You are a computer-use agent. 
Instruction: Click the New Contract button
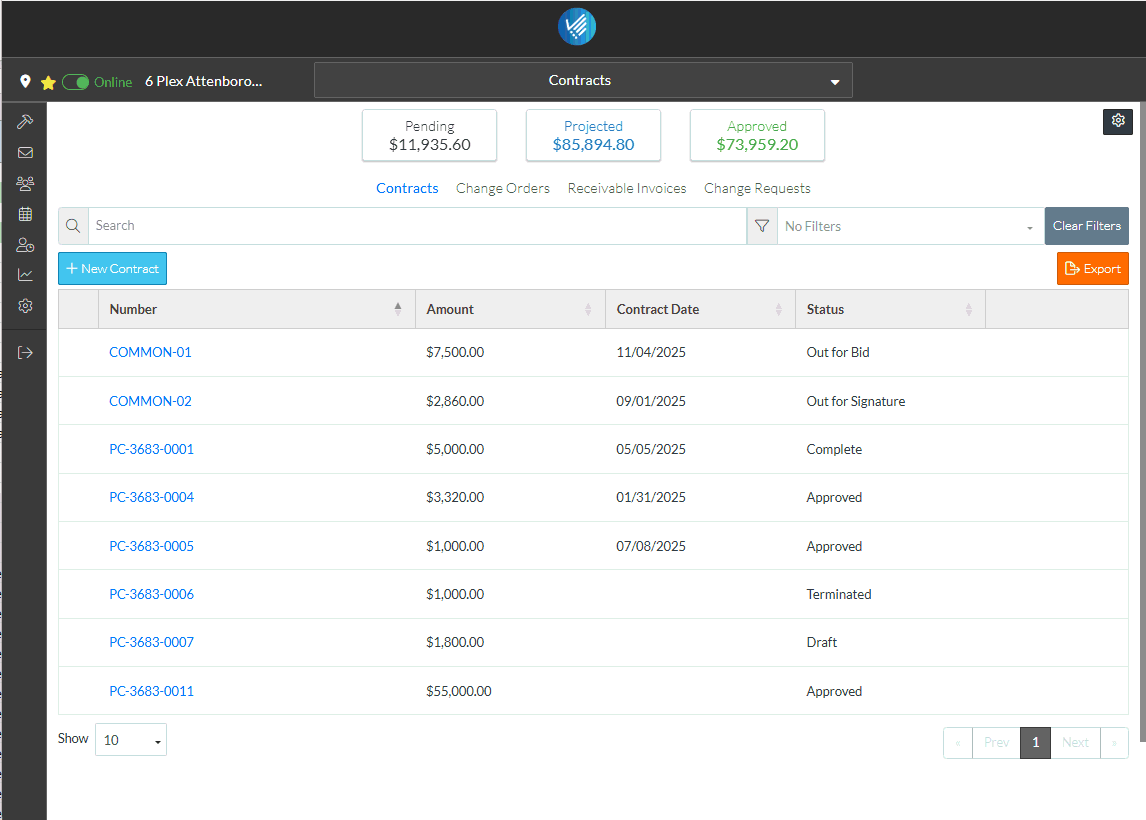tap(112, 269)
